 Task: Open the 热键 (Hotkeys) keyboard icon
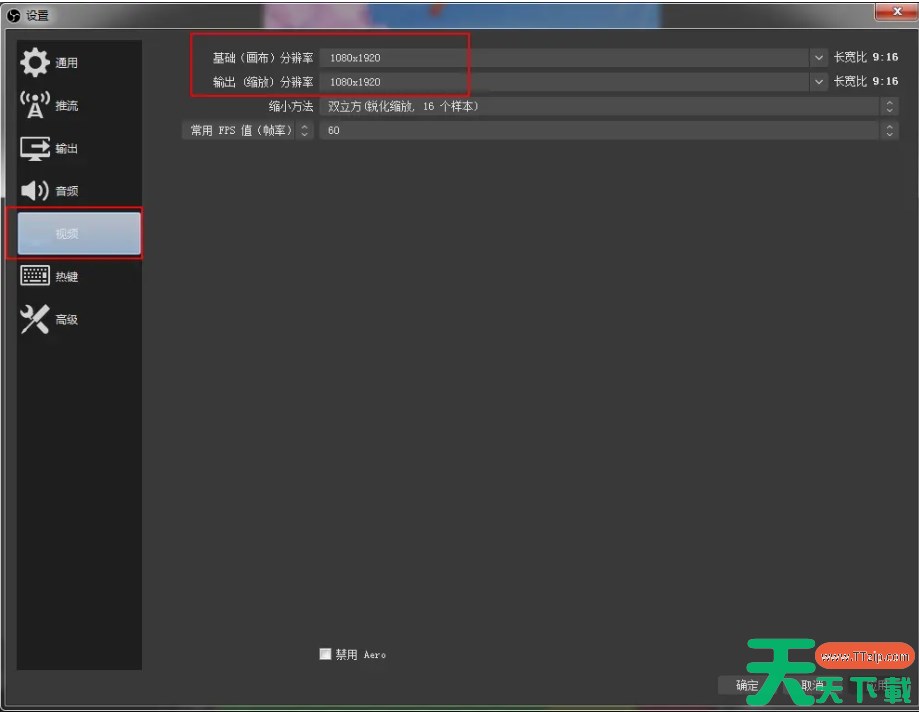click(35, 275)
